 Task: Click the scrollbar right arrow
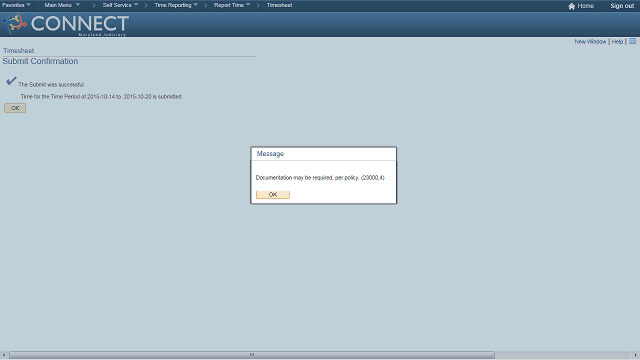[x=636, y=355]
